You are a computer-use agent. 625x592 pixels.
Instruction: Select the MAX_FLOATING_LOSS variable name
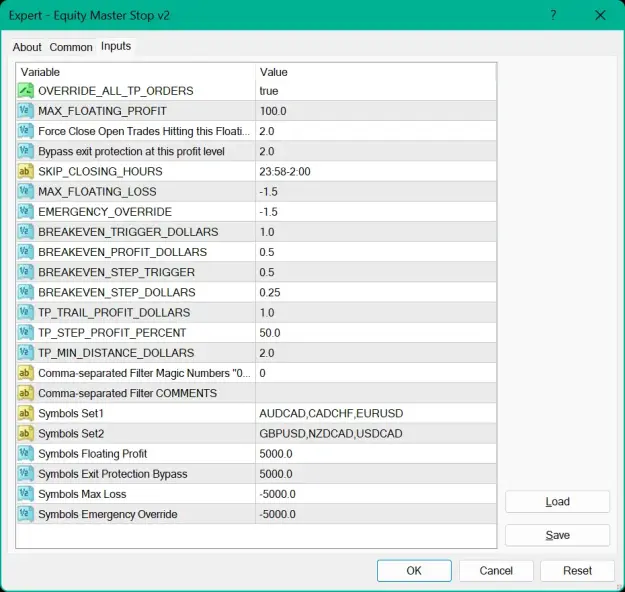[97, 192]
